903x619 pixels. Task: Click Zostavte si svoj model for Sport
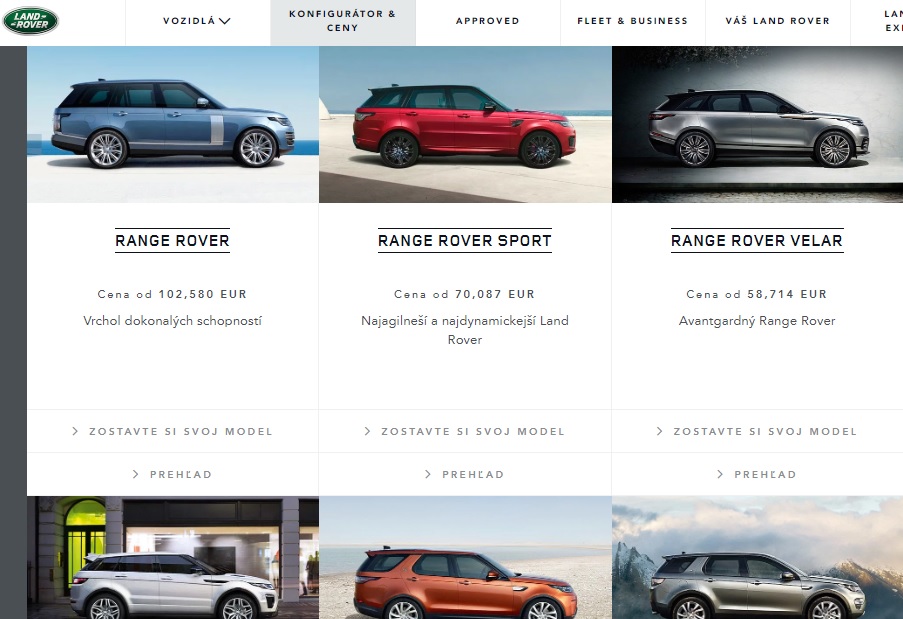pos(465,431)
